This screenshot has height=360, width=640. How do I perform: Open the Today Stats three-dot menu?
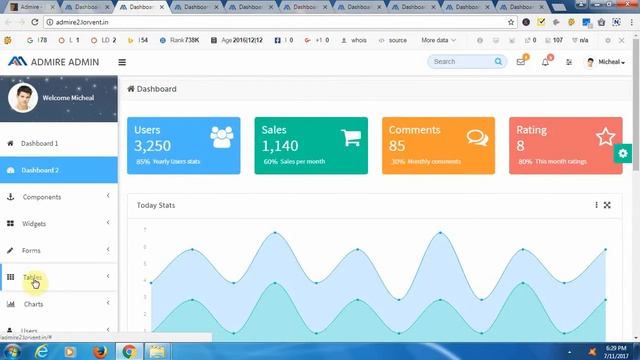tap(596, 205)
